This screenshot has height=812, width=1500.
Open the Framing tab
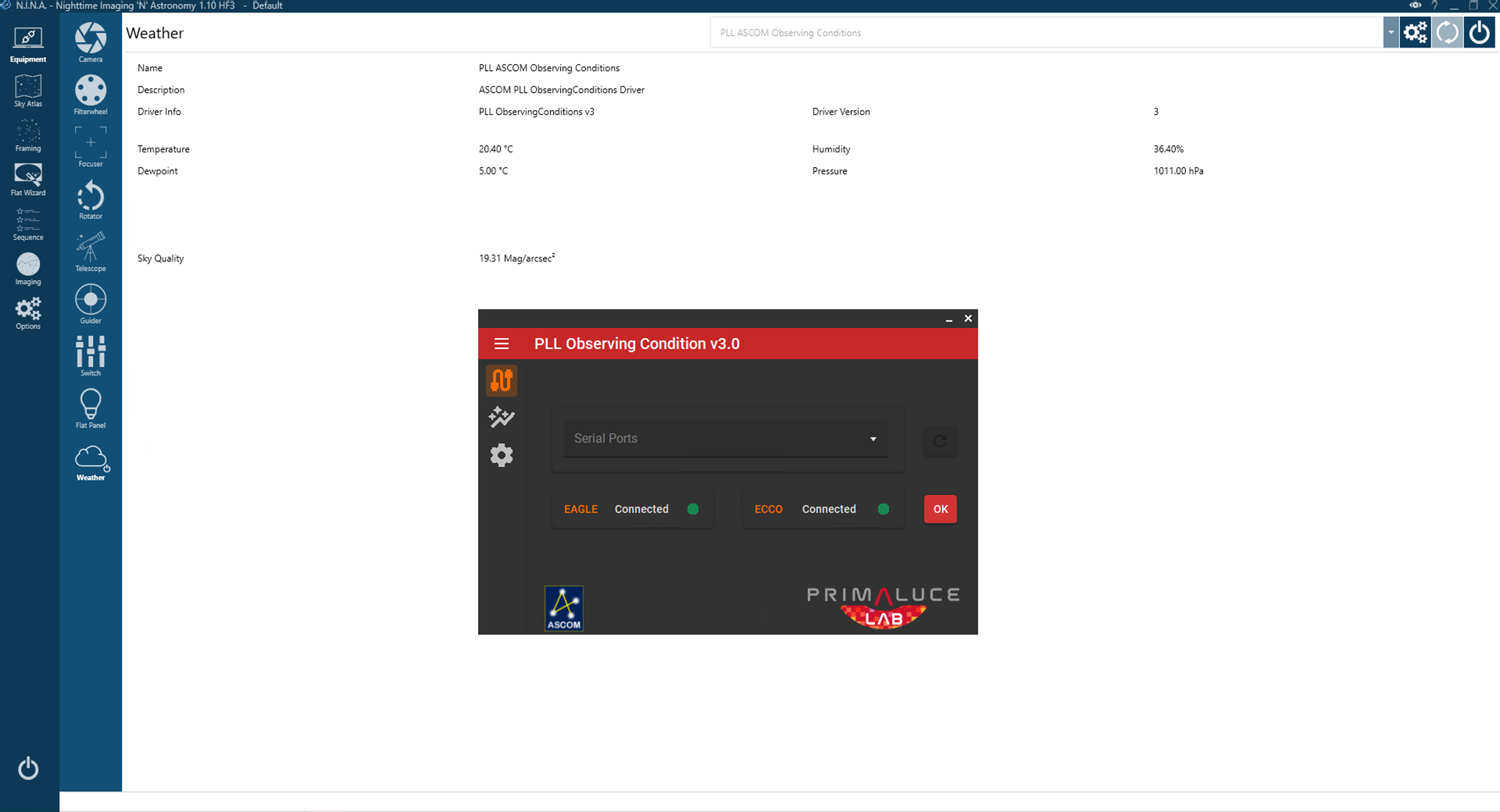pos(28,135)
